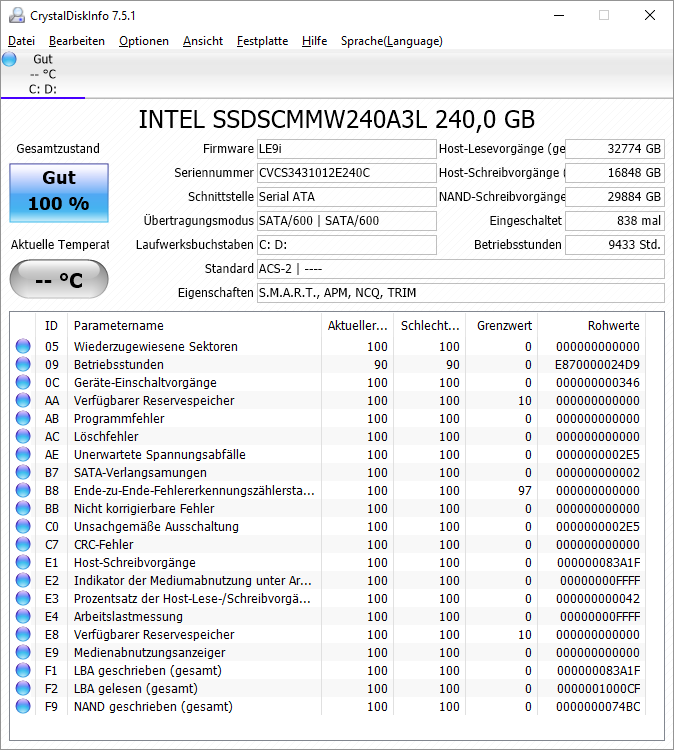Click the Übertragungsmodus field SATA/600
Image resolution: width=674 pixels, height=750 pixels.
coord(346,221)
